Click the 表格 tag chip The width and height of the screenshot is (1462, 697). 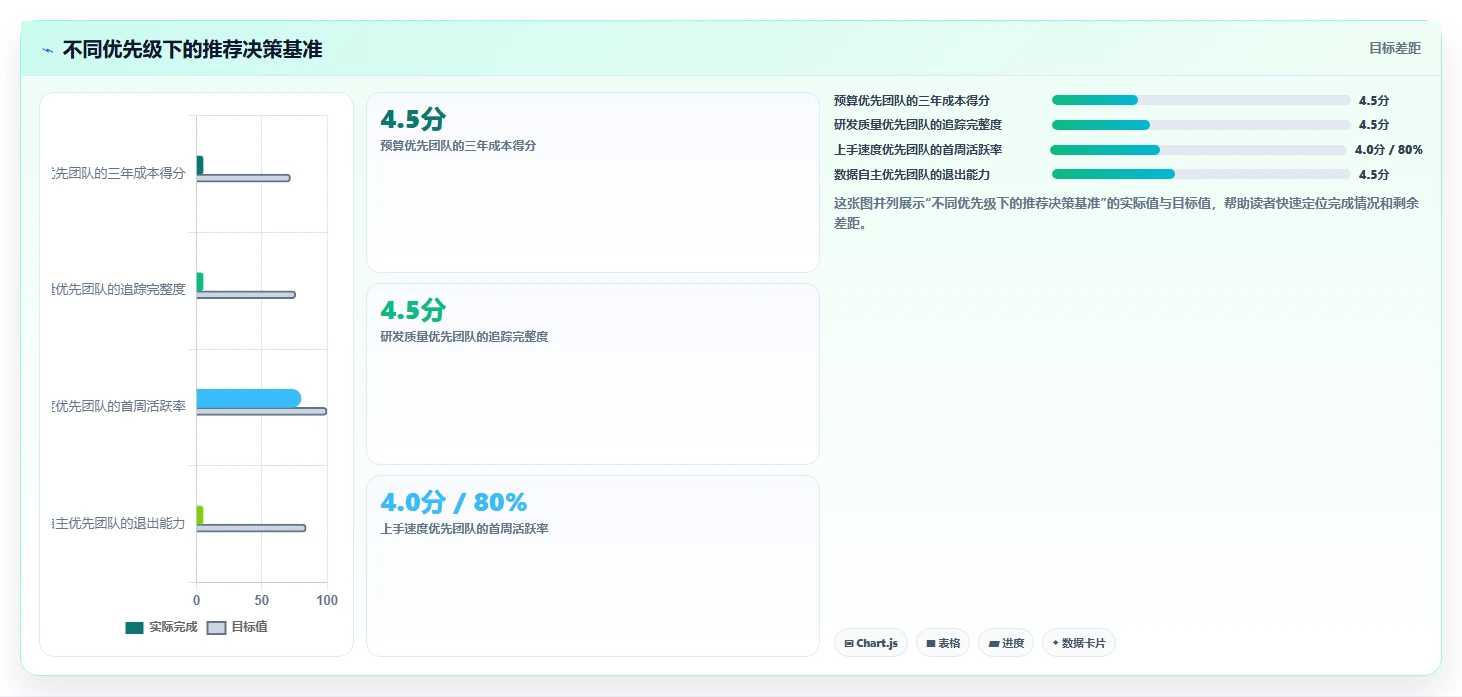point(943,643)
